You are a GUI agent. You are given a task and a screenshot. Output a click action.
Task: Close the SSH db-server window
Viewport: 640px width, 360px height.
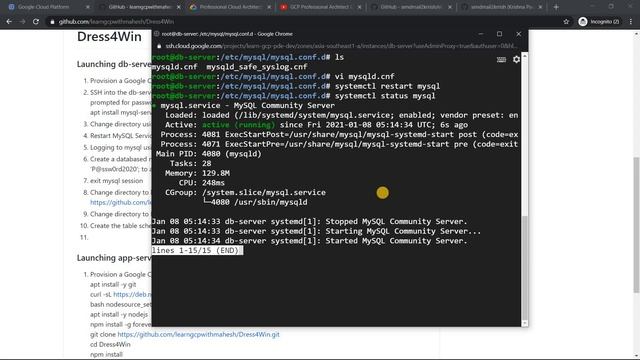coord(518,34)
